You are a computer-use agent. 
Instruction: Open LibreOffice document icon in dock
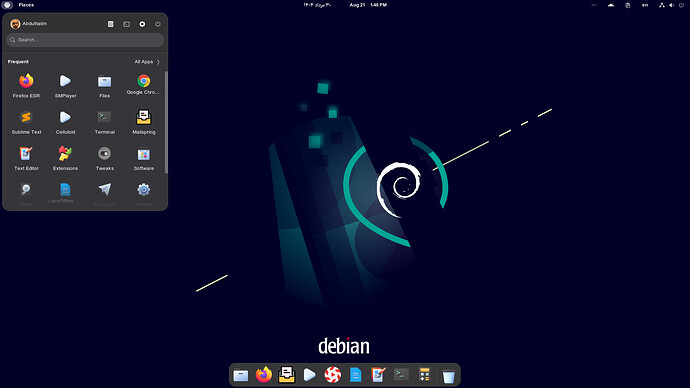pyautogui.click(x=356, y=375)
